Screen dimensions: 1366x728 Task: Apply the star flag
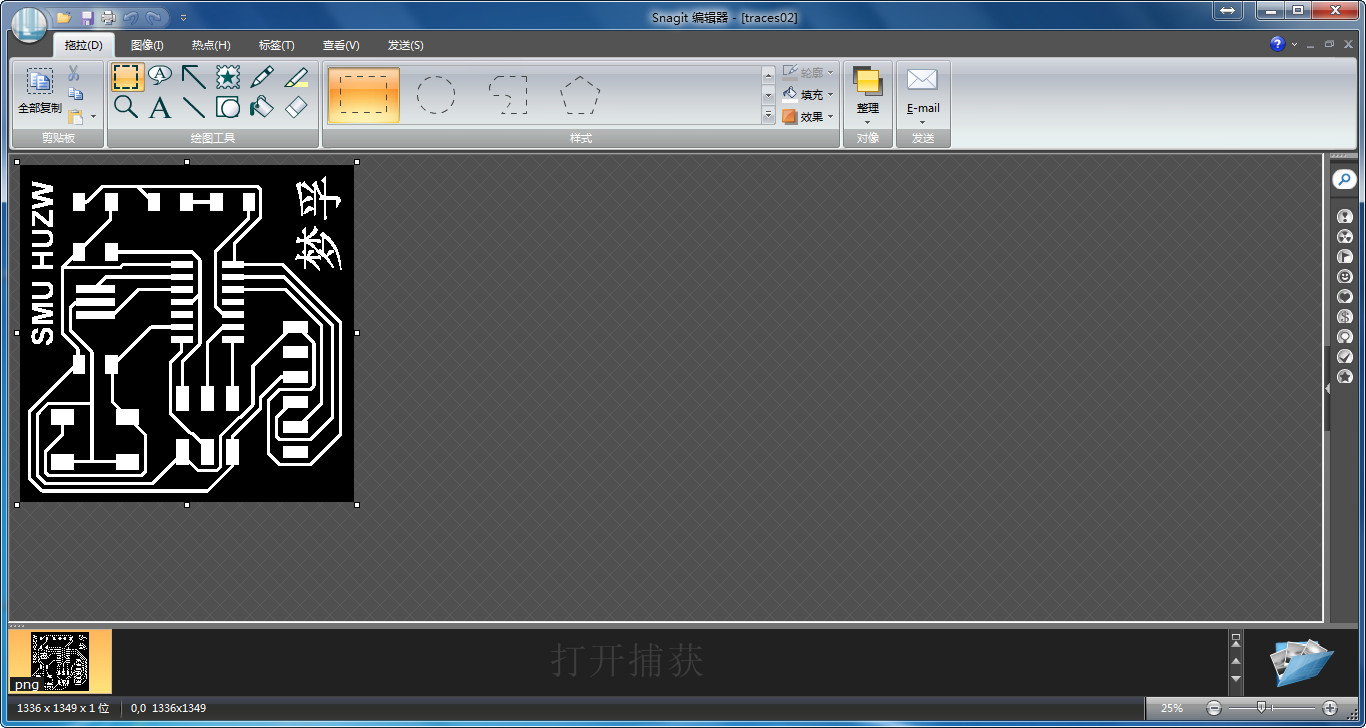(1345, 376)
